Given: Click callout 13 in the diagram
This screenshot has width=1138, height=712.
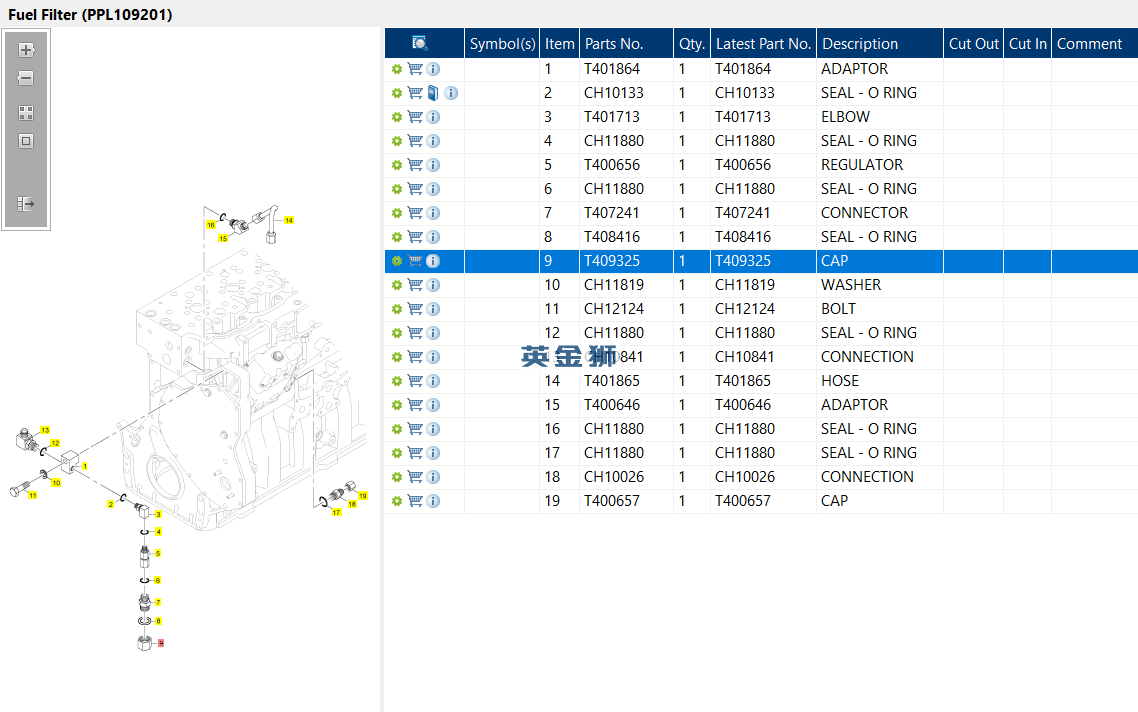Looking at the screenshot, I should tap(45, 430).
